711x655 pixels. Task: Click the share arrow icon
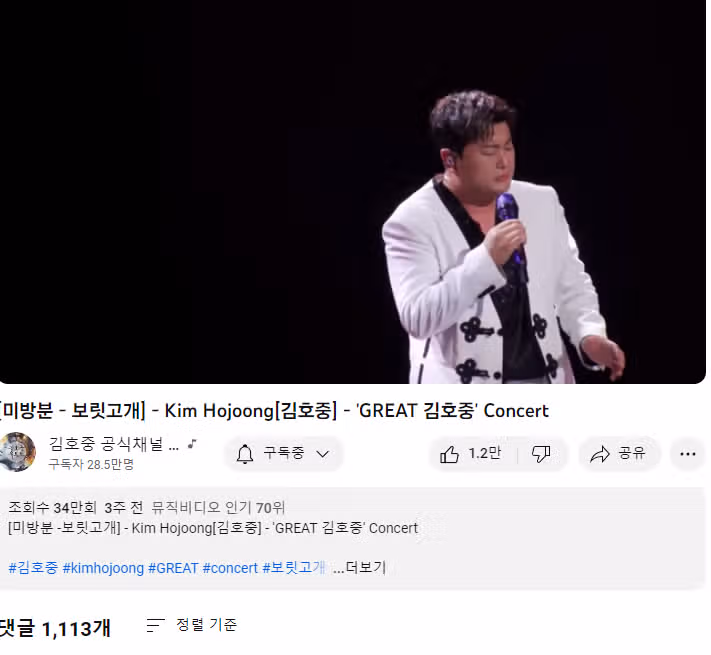(600, 454)
